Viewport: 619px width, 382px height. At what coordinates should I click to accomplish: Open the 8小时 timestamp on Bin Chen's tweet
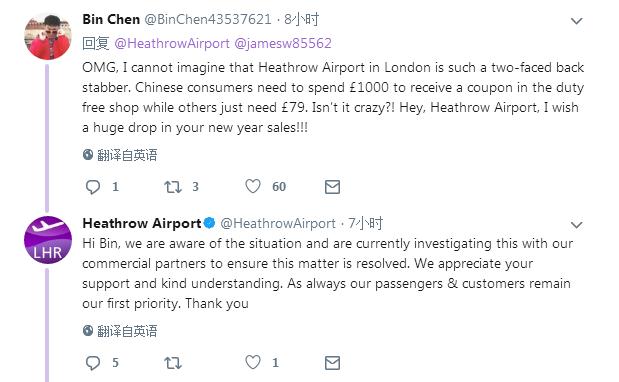coord(301,19)
